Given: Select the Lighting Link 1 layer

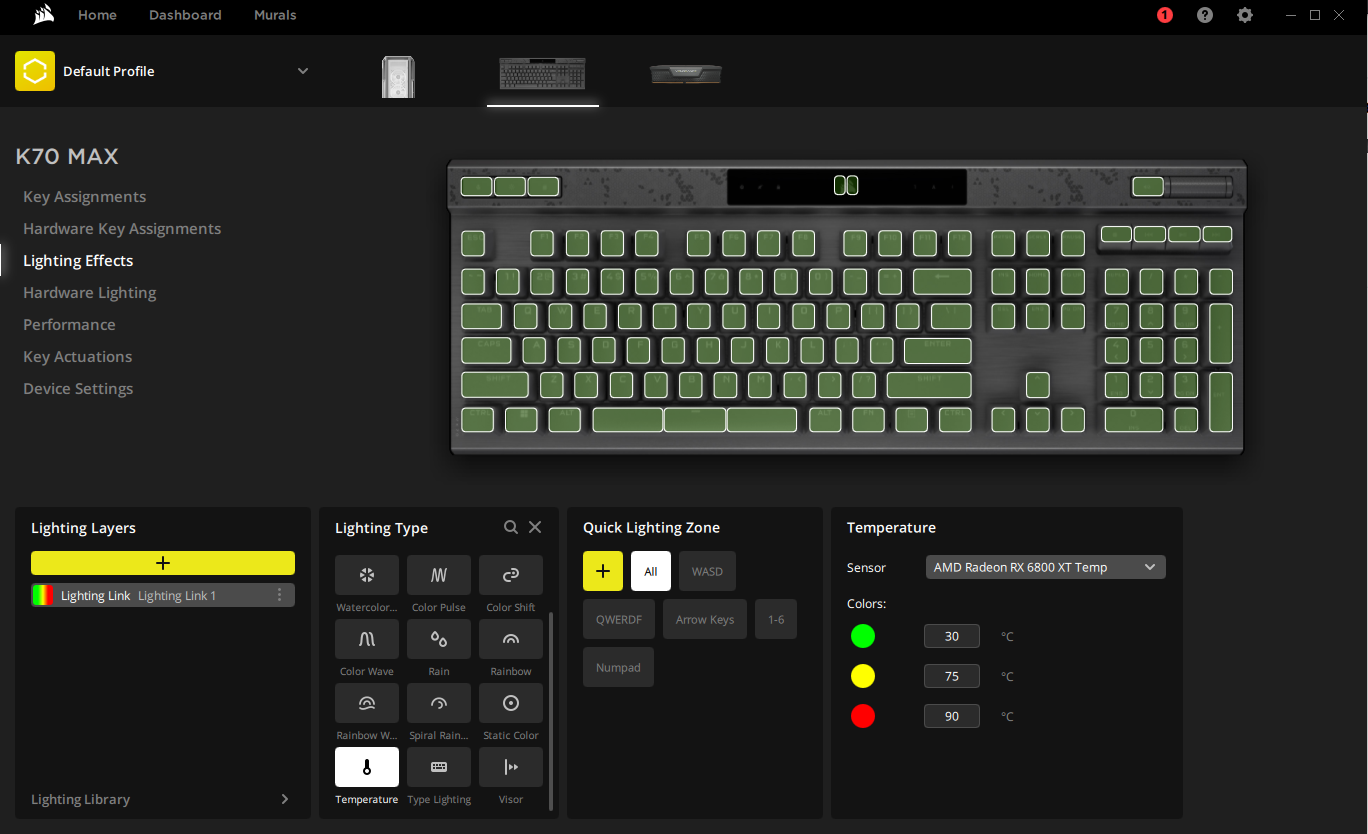Looking at the screenshot, I should click(x=163, y=595).
